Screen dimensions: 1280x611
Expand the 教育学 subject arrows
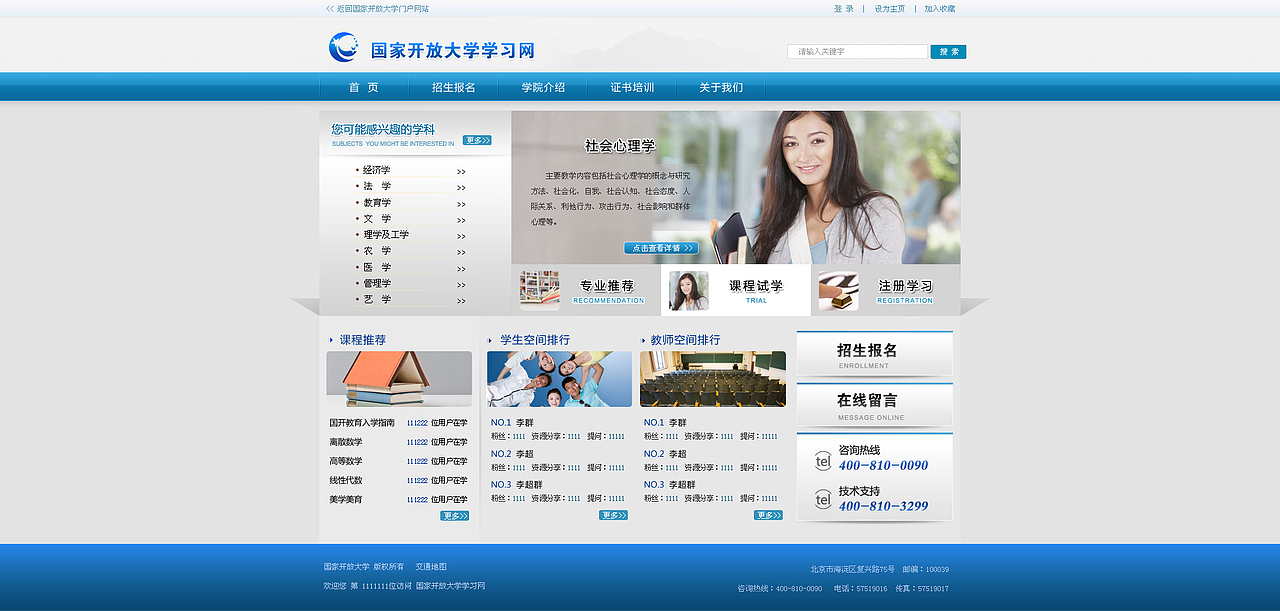(x=461, y=204)
